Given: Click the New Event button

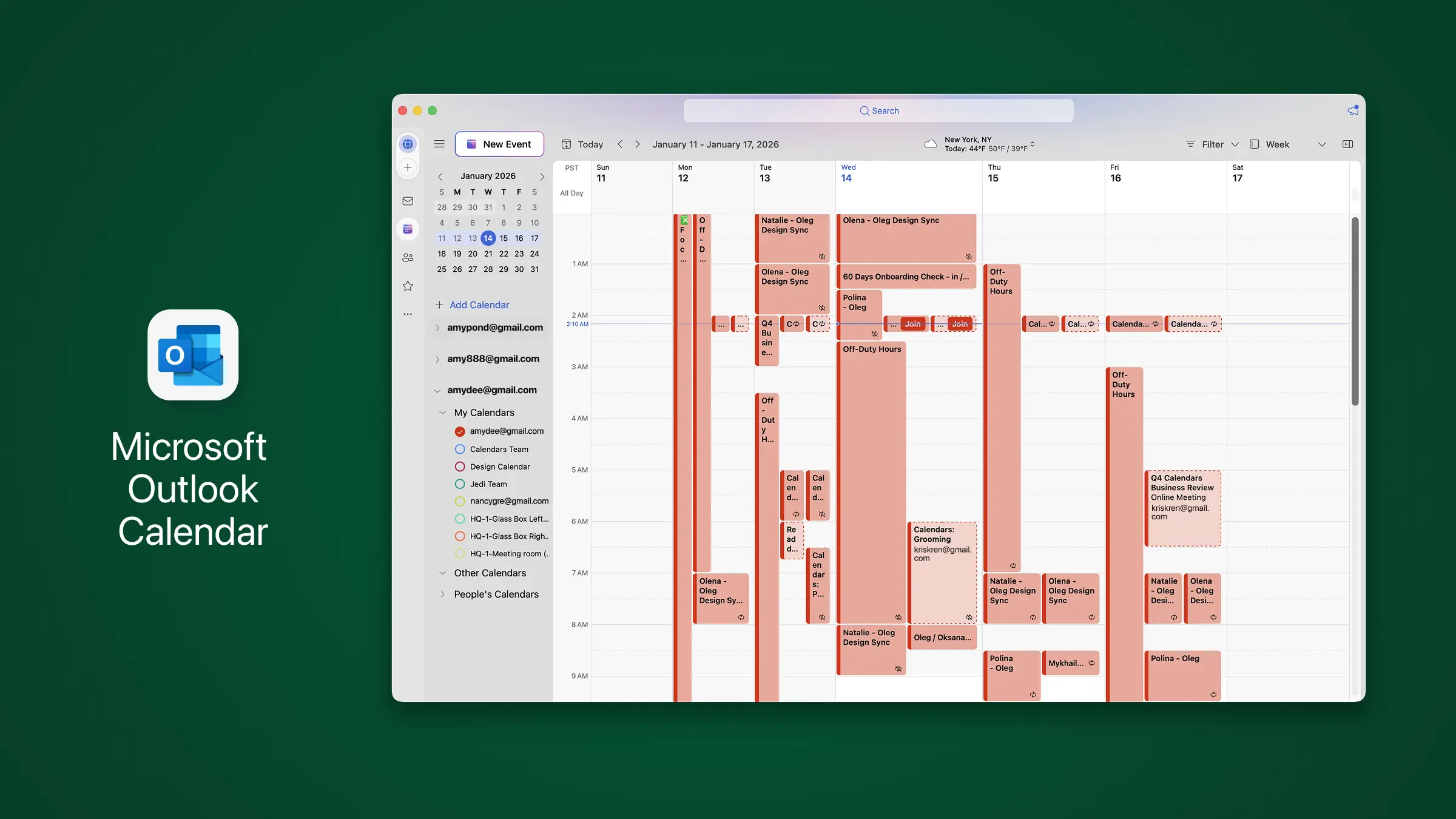Looking at the screenshot, I should coord(499,144).
